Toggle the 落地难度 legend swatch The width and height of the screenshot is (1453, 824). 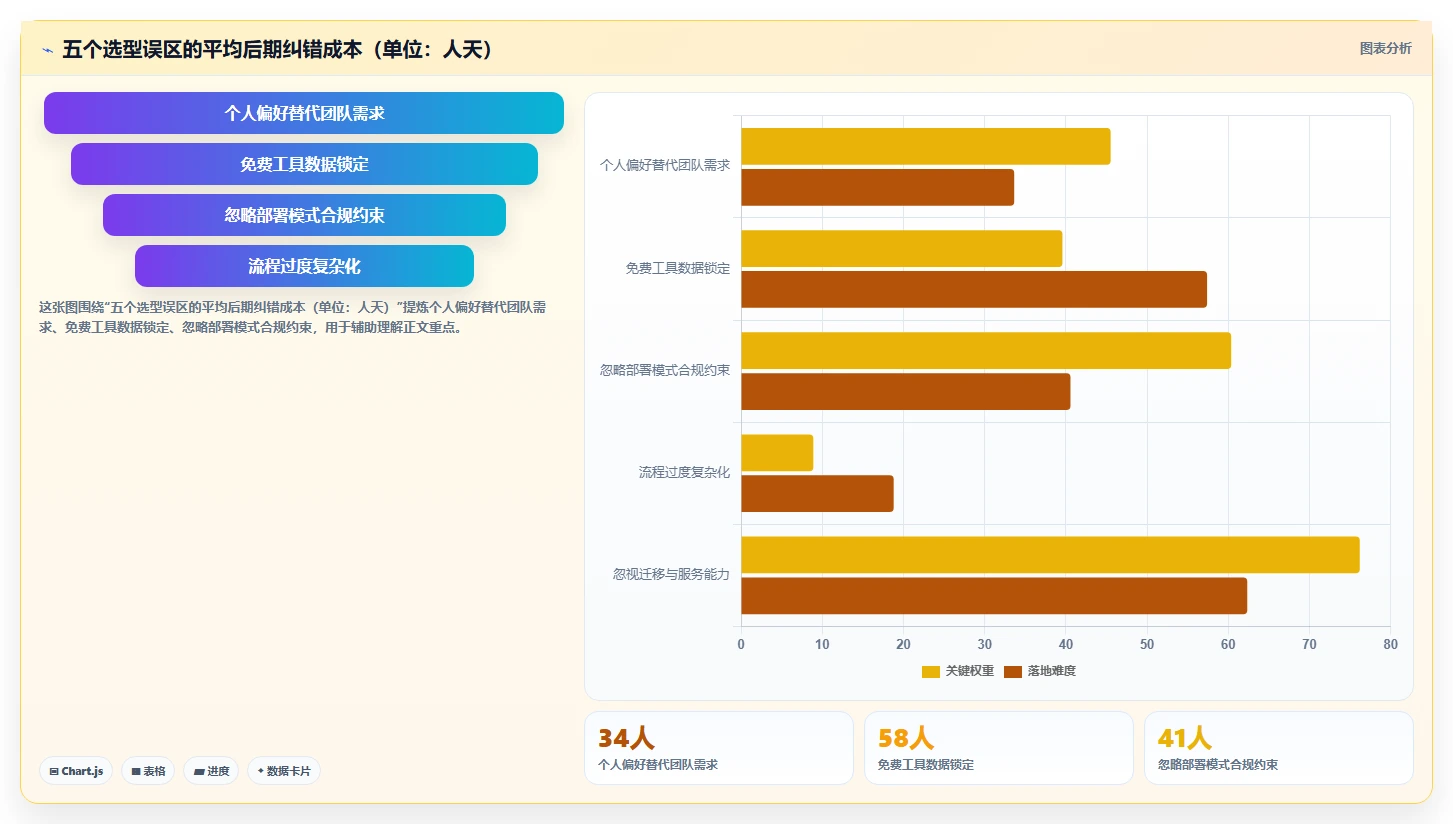tap(1013, 671)
